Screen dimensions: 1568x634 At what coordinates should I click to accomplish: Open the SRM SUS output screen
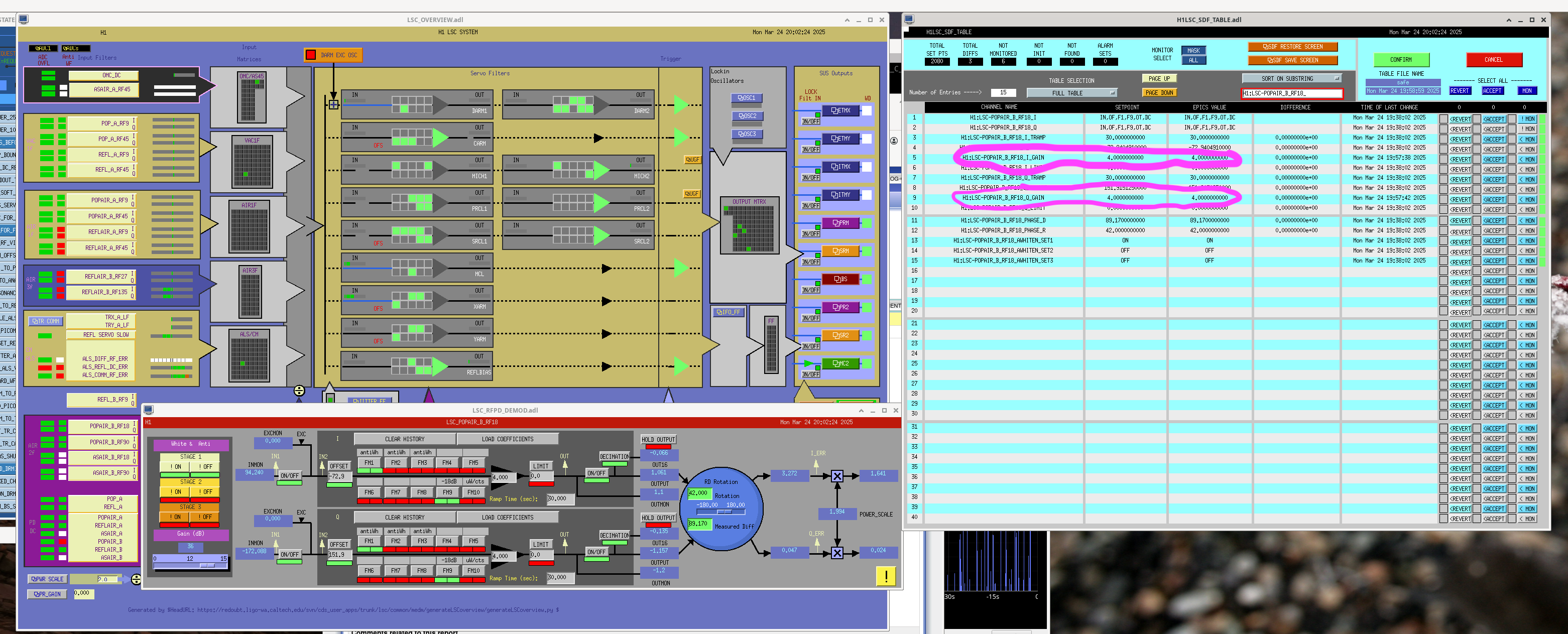point(840,250)
